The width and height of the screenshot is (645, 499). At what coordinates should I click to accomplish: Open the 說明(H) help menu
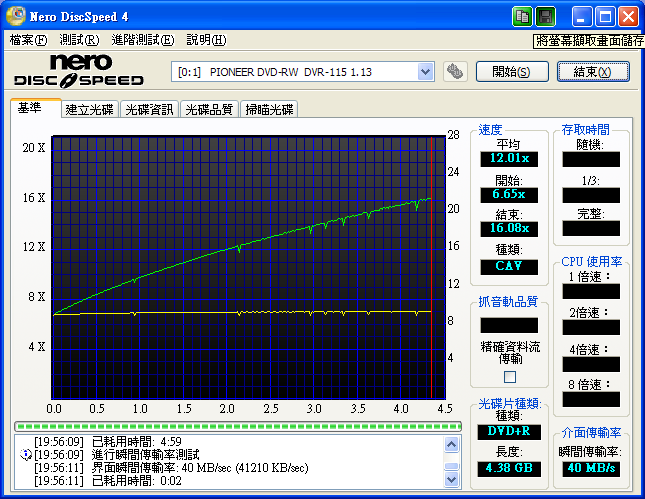[205, 40]
